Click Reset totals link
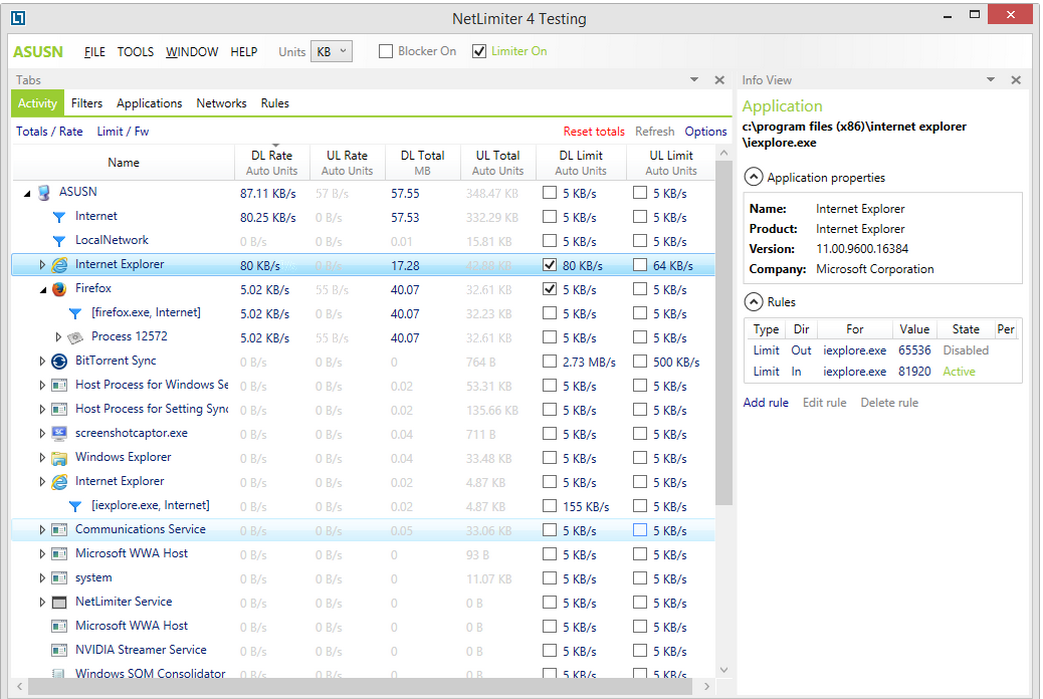This screenshot has height=699, width=1043. click(593, 132)
